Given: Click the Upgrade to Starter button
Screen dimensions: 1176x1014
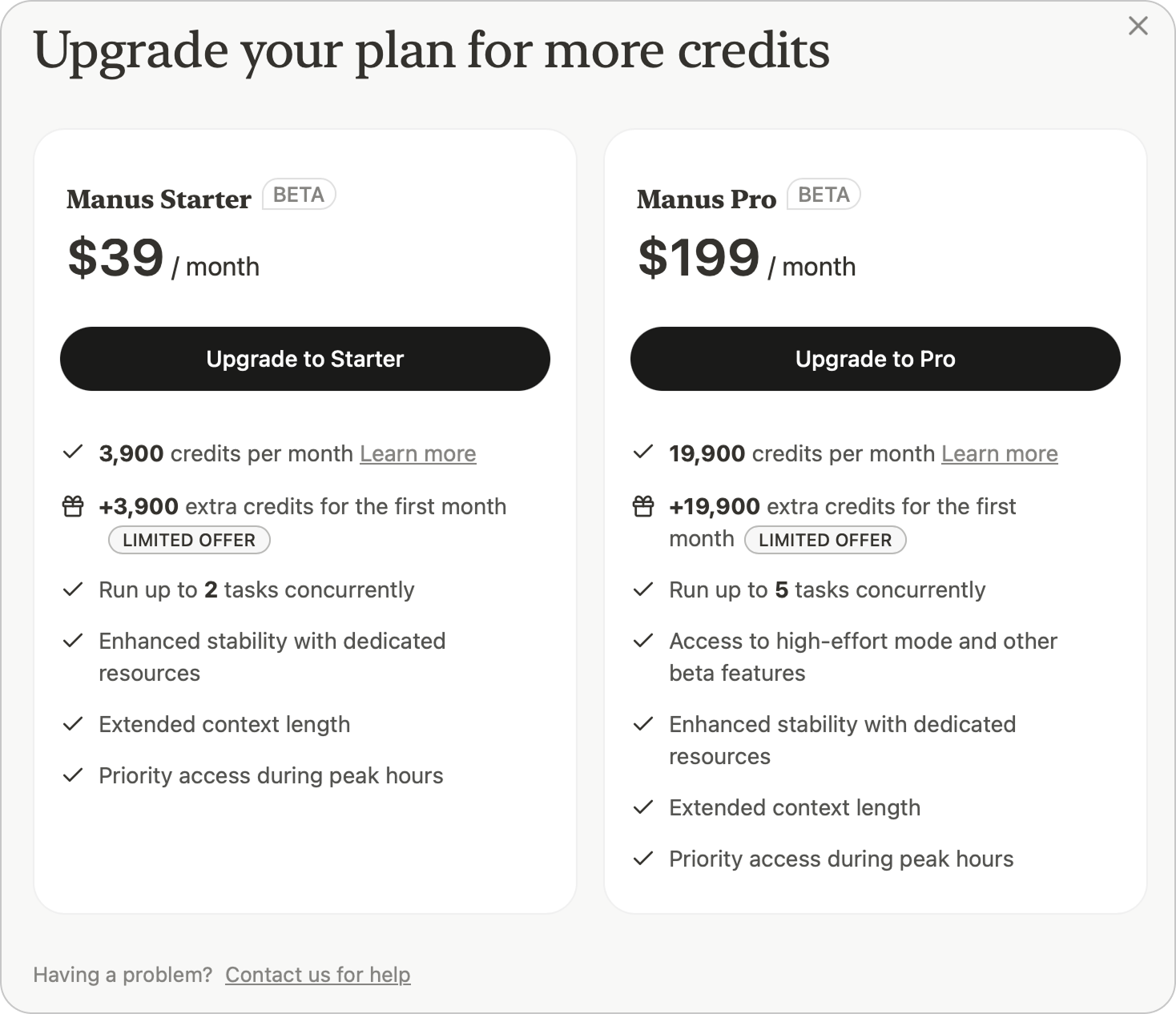Looking at the screenshot, I should click(x=305, y=359).
